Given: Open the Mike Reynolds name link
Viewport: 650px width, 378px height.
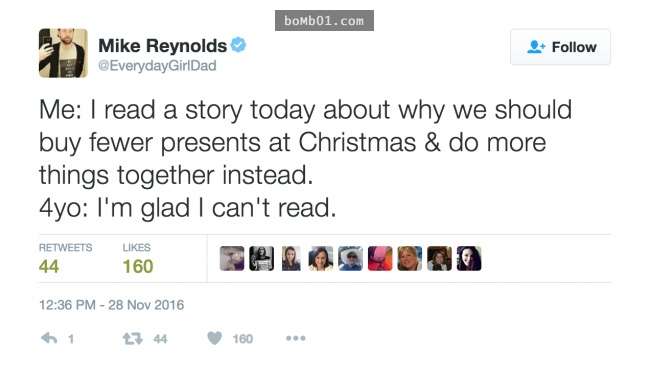Looking at the screenshot, I should click(162, 46).
